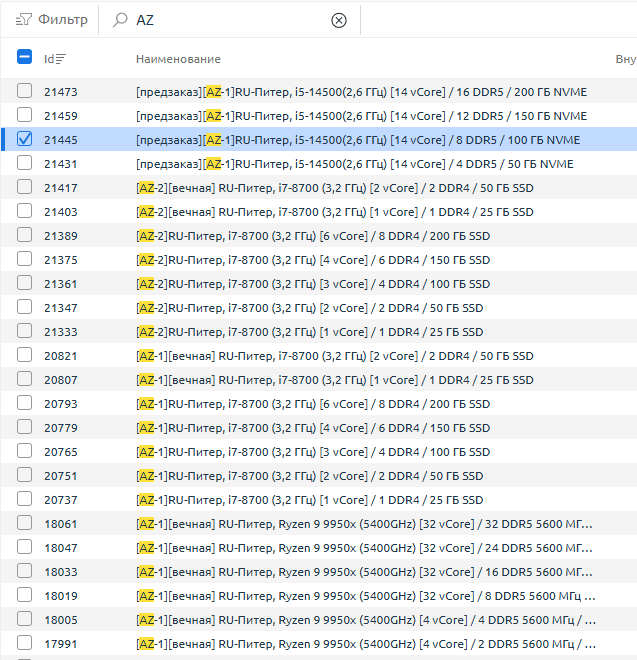Tick the checkbox for row 21473
The height and width of the screenshot is (660, 637).
point(25,92)
